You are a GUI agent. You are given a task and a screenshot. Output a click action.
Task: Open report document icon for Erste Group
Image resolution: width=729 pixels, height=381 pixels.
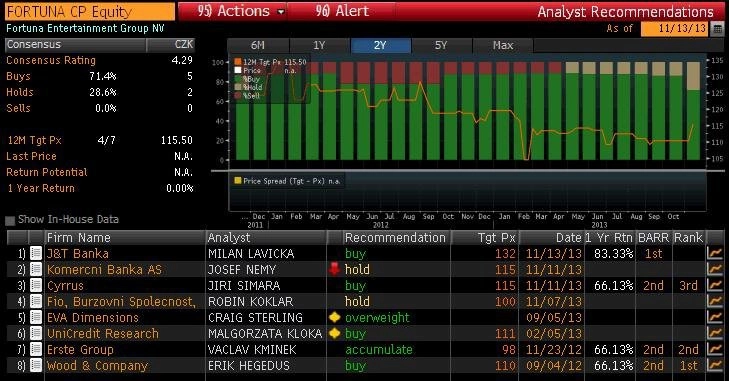point(36,349)
